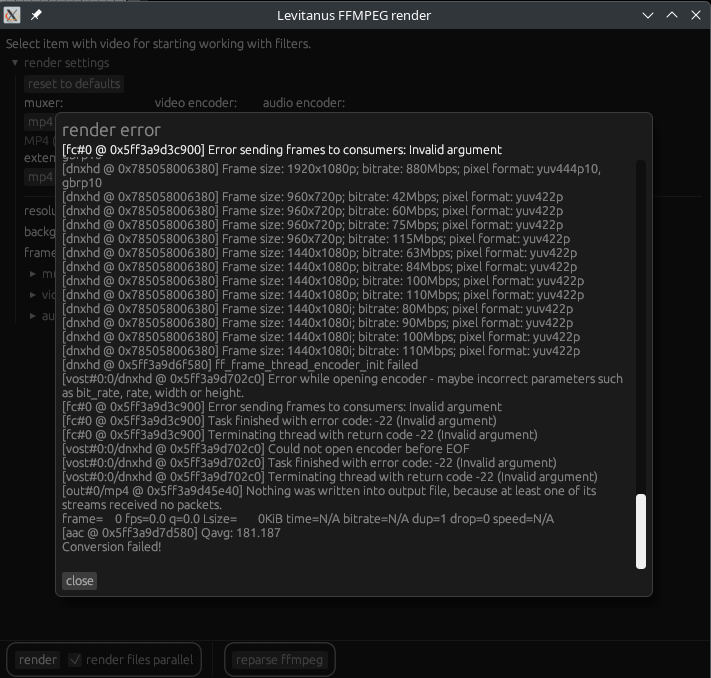This screenshot has width=711, height=678.
Task: Click the 1440x1080p 63Mbps log line
Action: [x=320, y=253]
